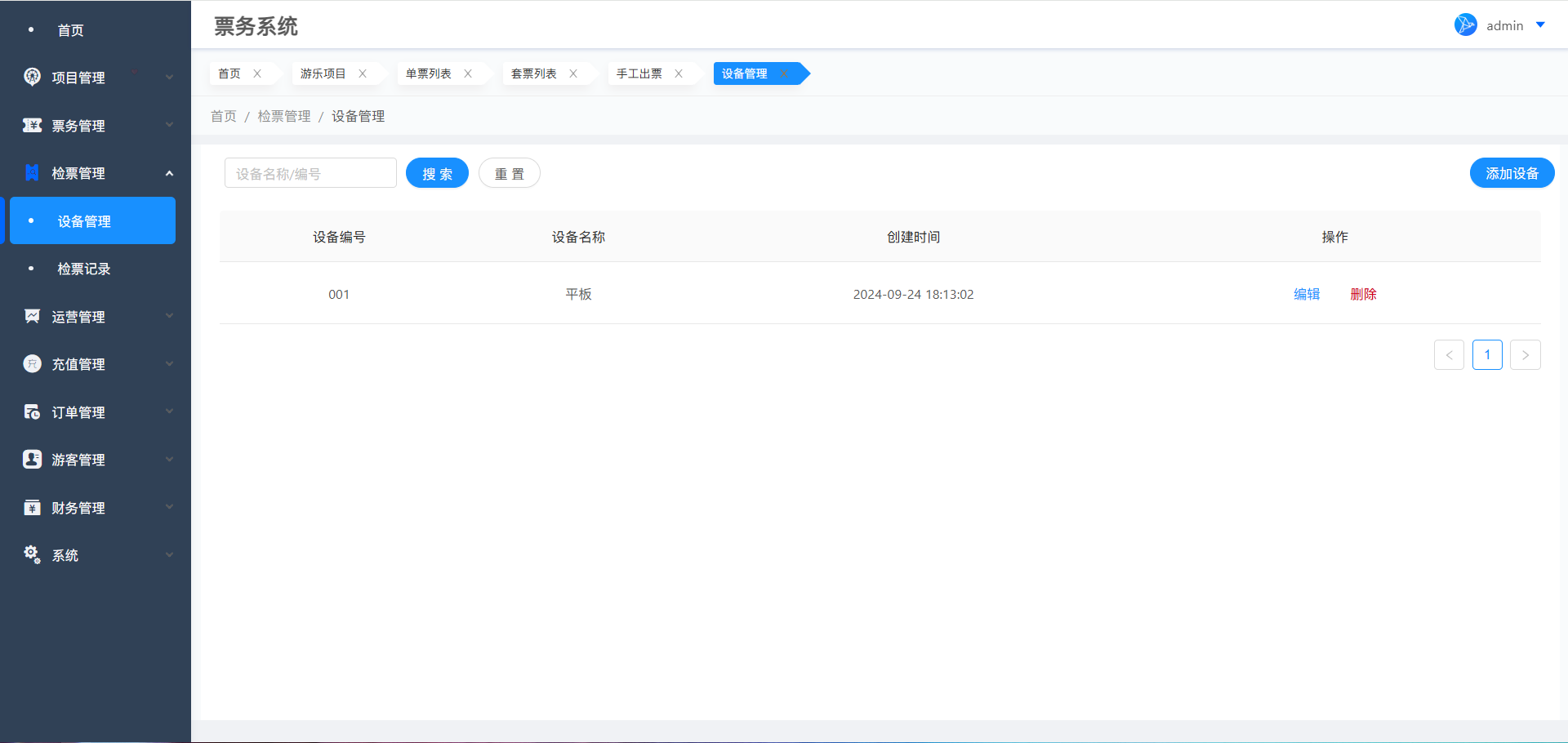
Task: Click the 创建时间 column header
Action: coord(913,237)
